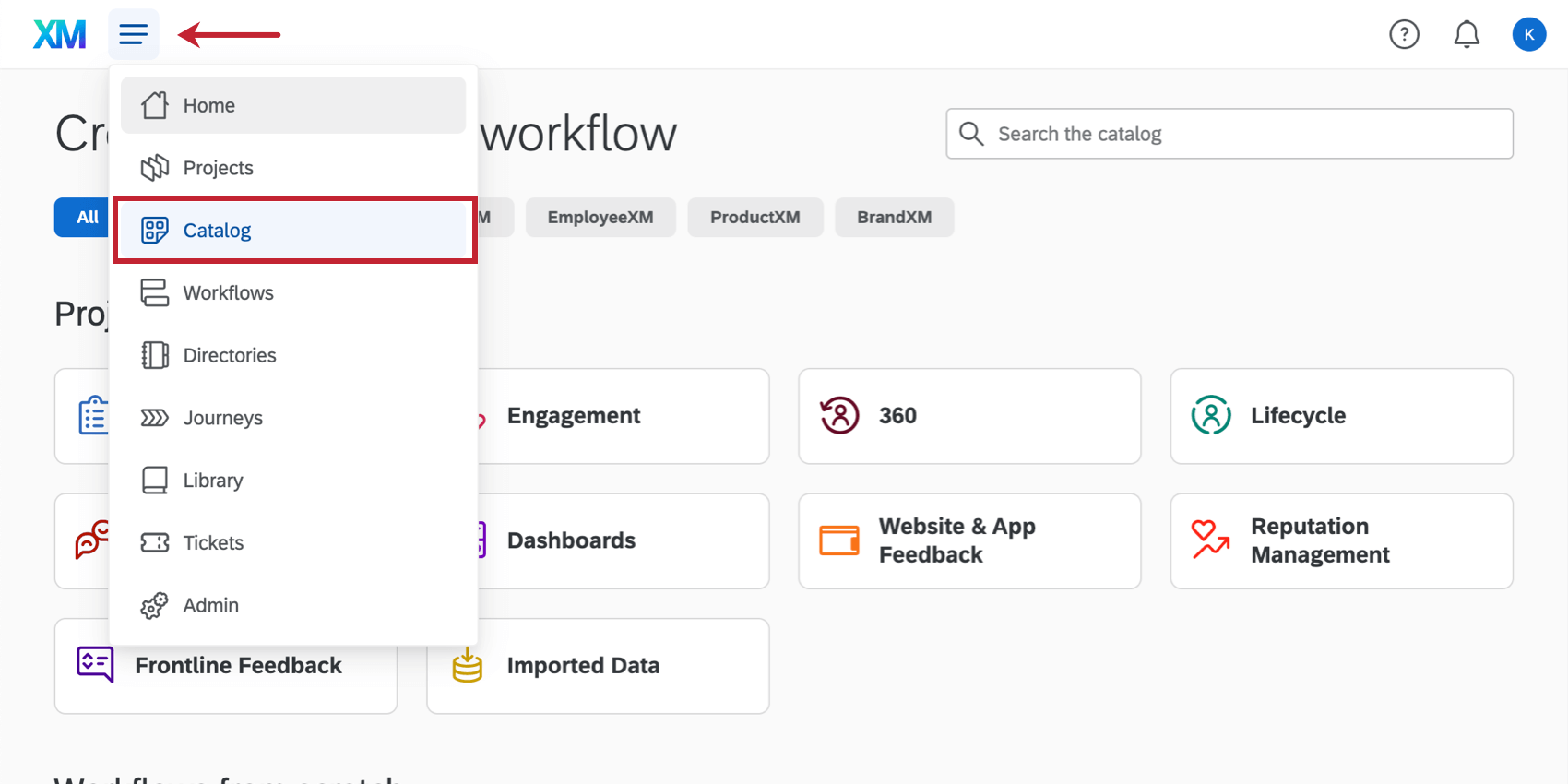Viewport: 1568px width, 784px height.
Task: Click the Library book icon
Action: click(154, 481)
